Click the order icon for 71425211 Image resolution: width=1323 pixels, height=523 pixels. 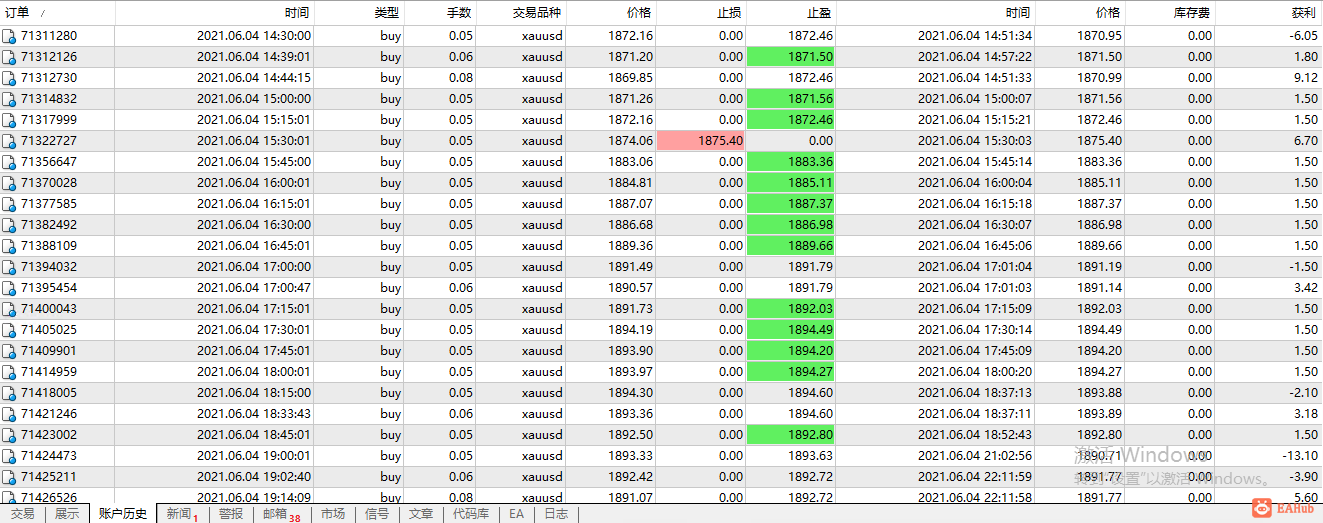[9, 477]
